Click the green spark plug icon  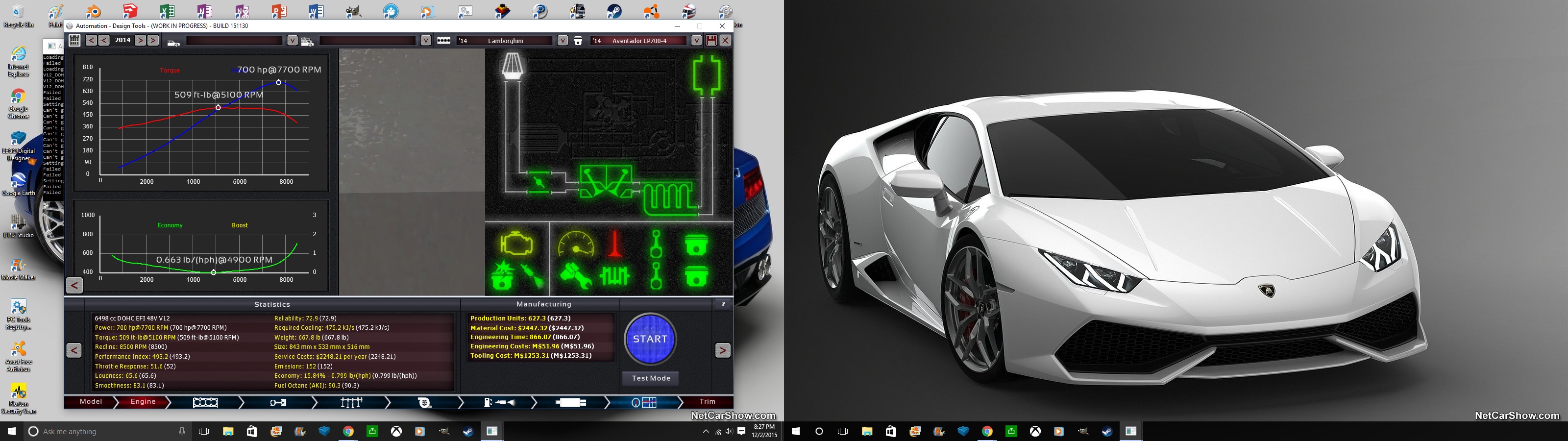coord(533,276)
